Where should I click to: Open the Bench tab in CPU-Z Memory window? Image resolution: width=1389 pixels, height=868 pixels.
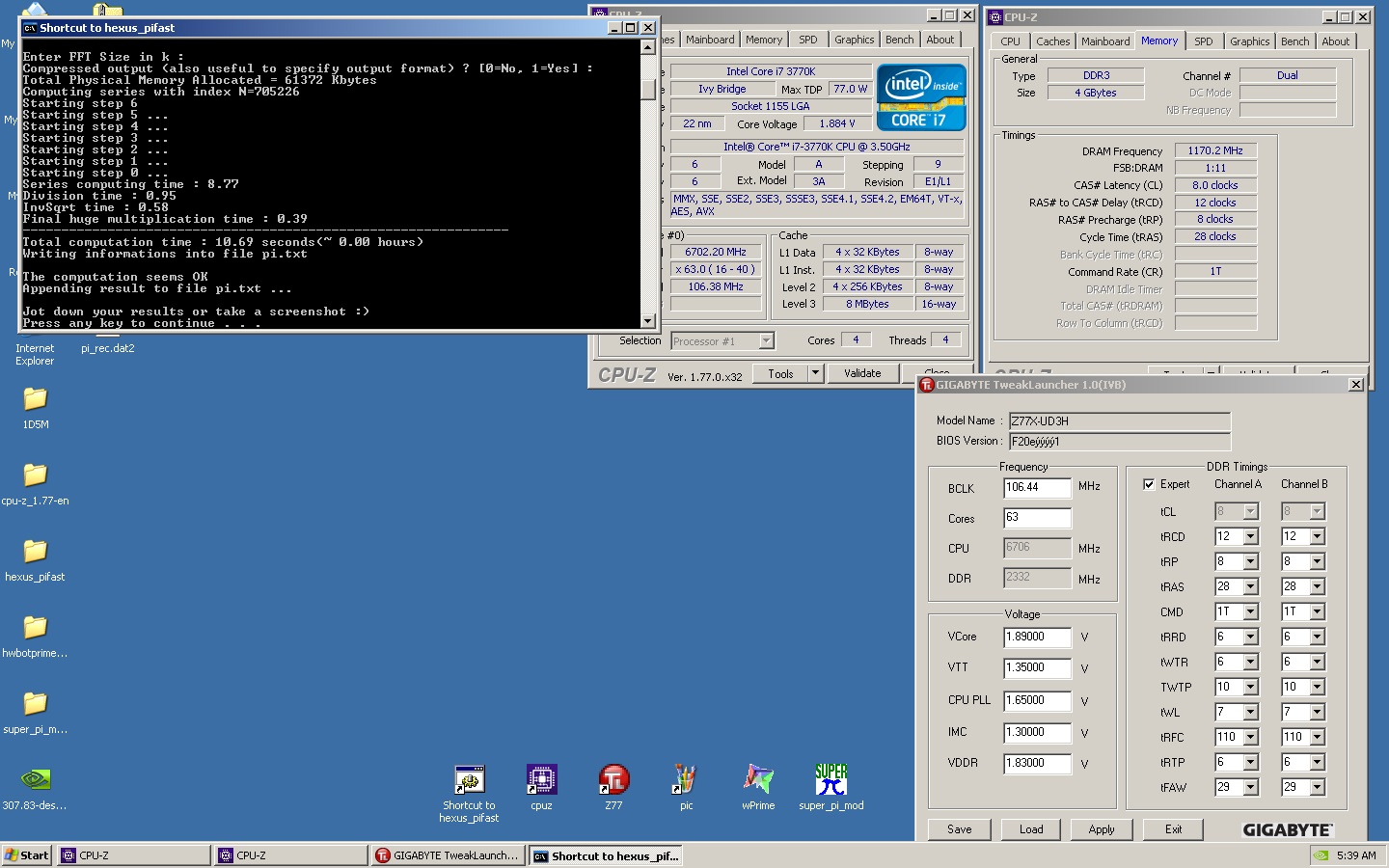(x=1294, y=41)
